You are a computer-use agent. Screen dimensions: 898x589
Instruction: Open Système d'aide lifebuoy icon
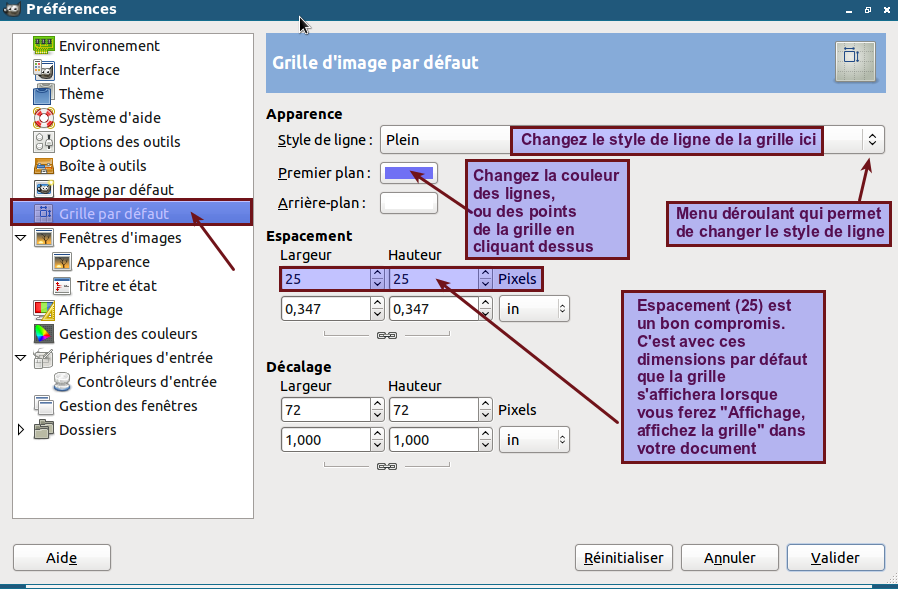43,118
